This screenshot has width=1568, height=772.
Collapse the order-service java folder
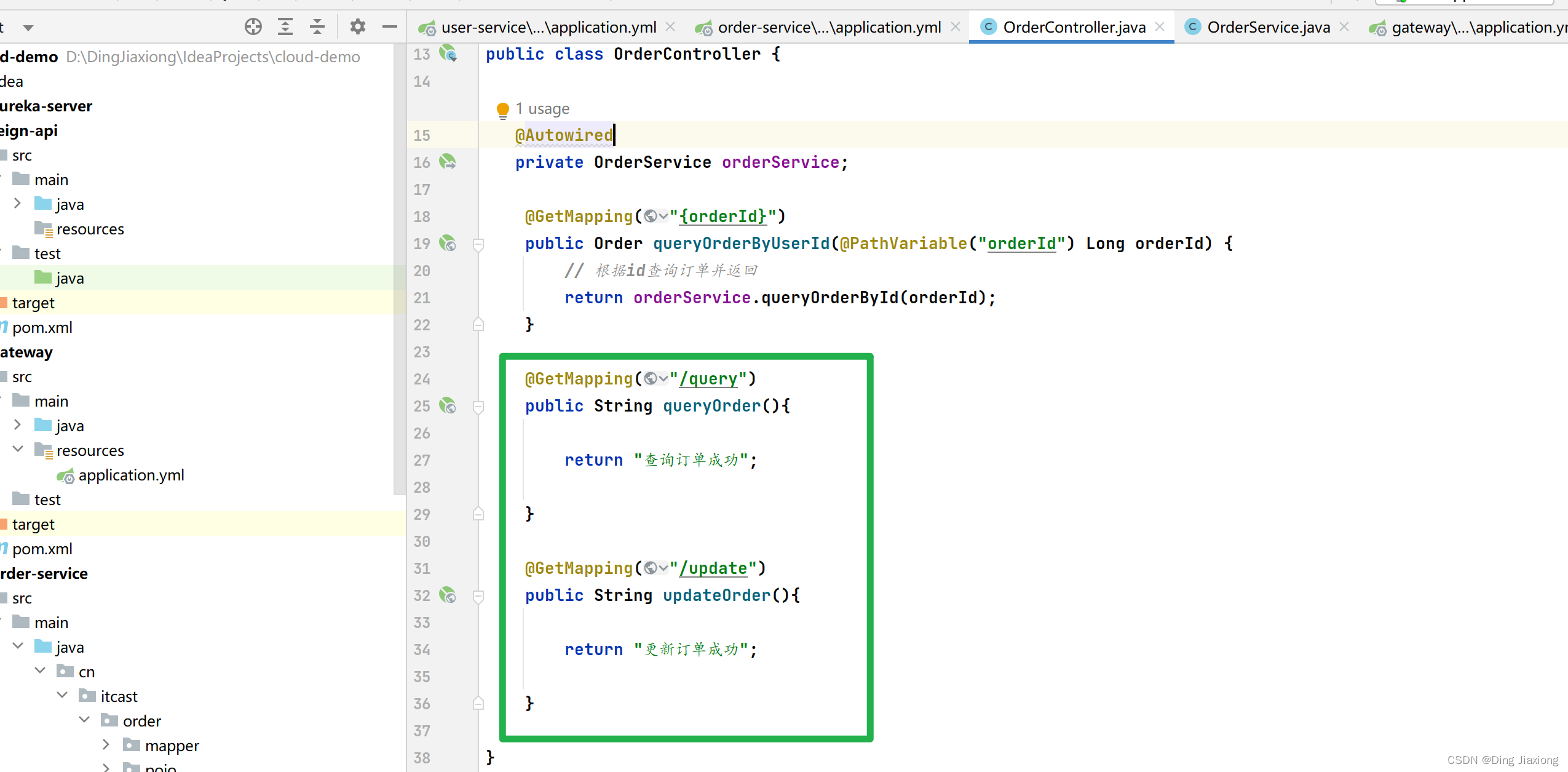point(18,646)
